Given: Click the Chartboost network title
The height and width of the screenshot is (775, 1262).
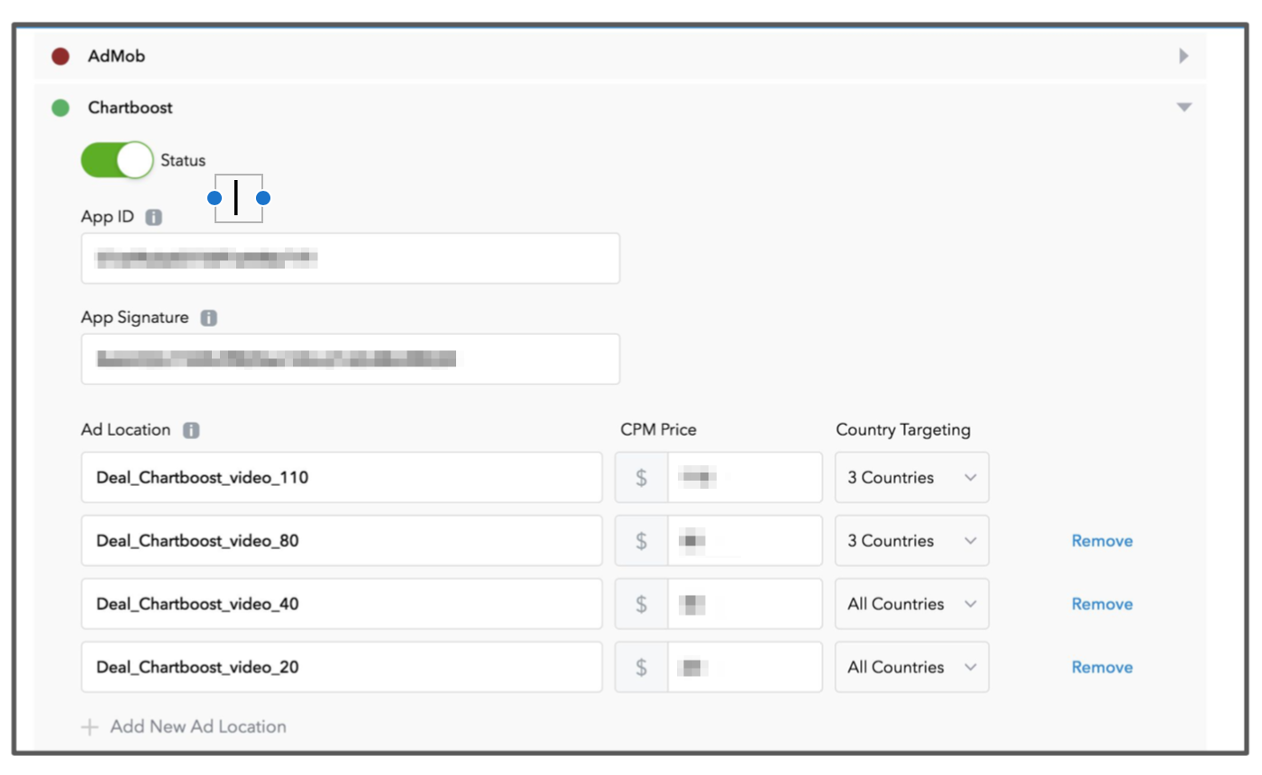Looking at the screenshot, I should pos(130,107).
